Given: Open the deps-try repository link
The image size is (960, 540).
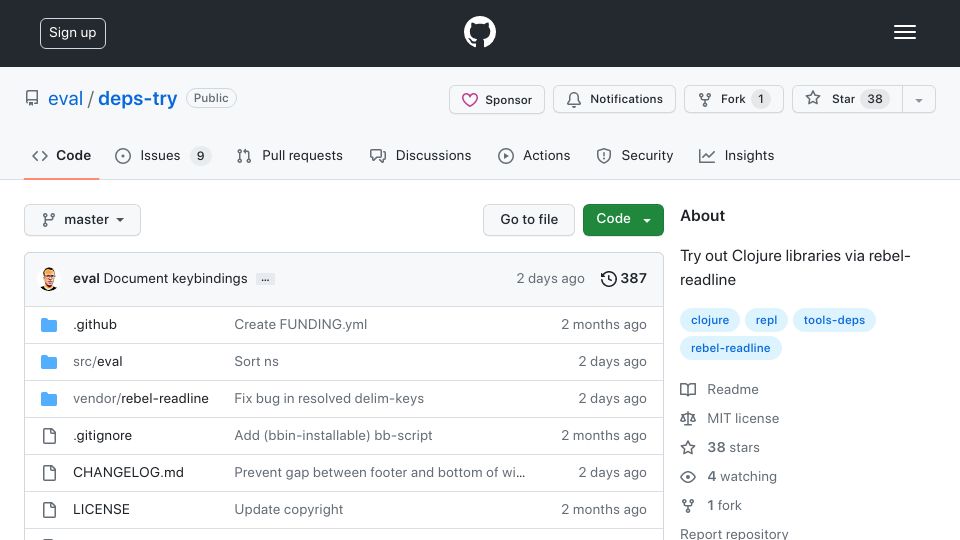Looking at the screenshot, I should [x=138, y=99].
